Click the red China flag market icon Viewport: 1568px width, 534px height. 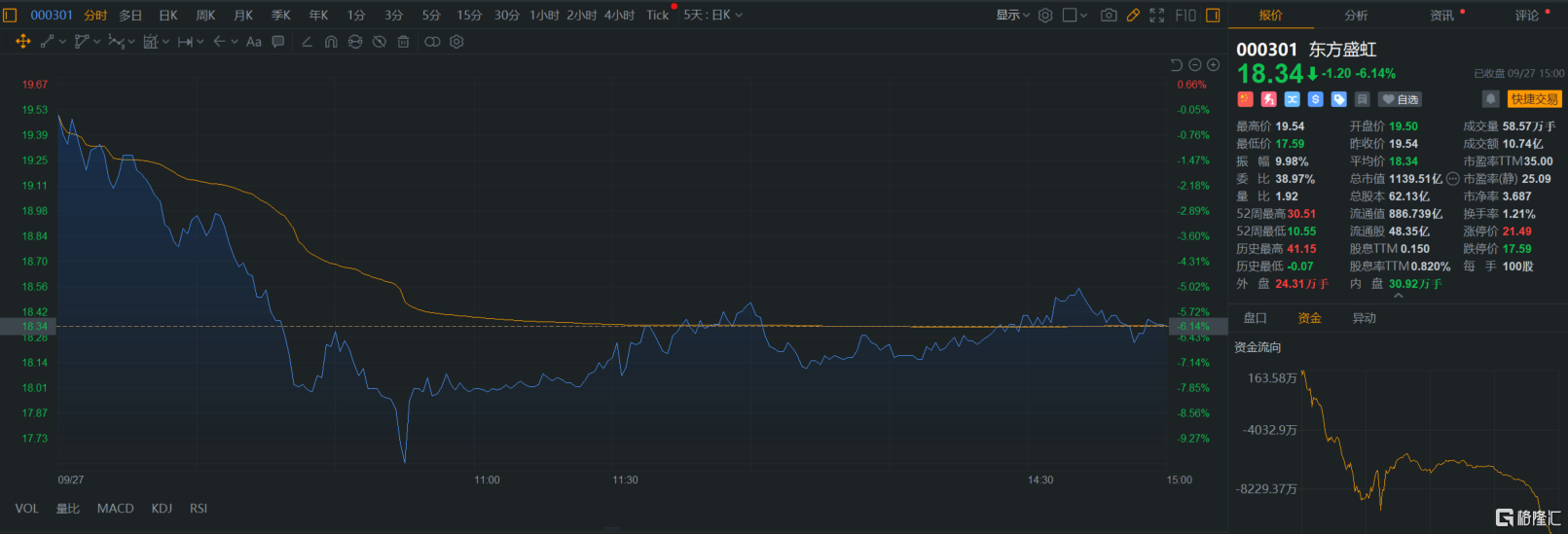coord(1245,99)
